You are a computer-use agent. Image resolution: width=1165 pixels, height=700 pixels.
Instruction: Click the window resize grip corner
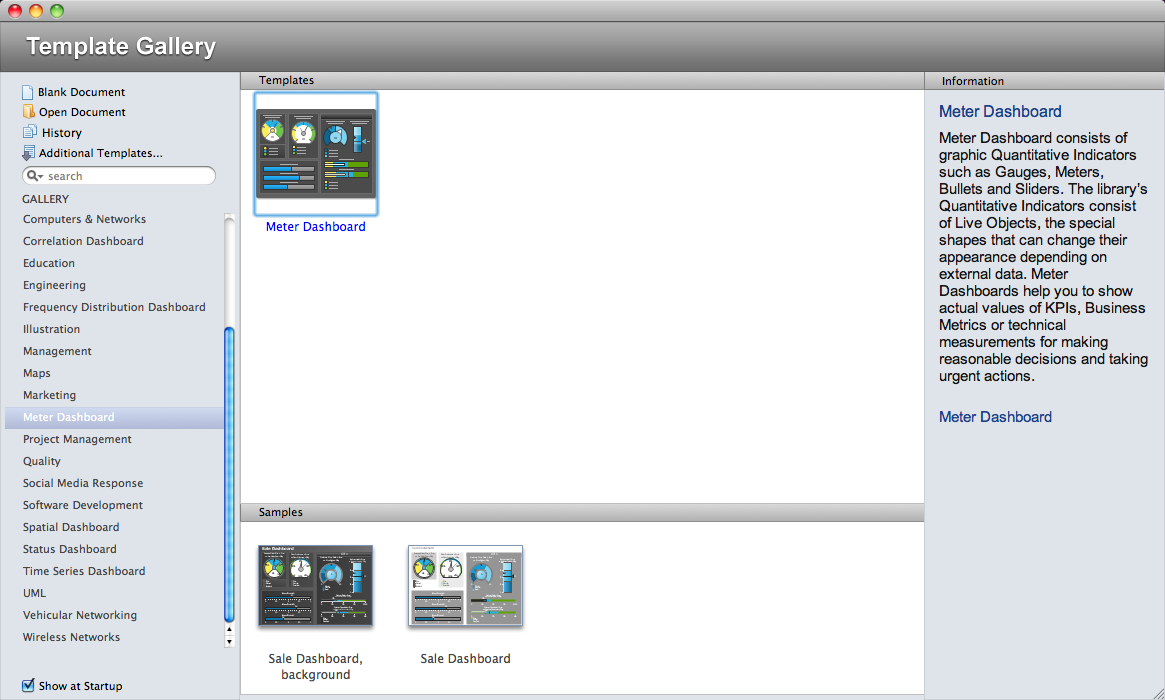pyautogui.click(x=1157, y=692)
